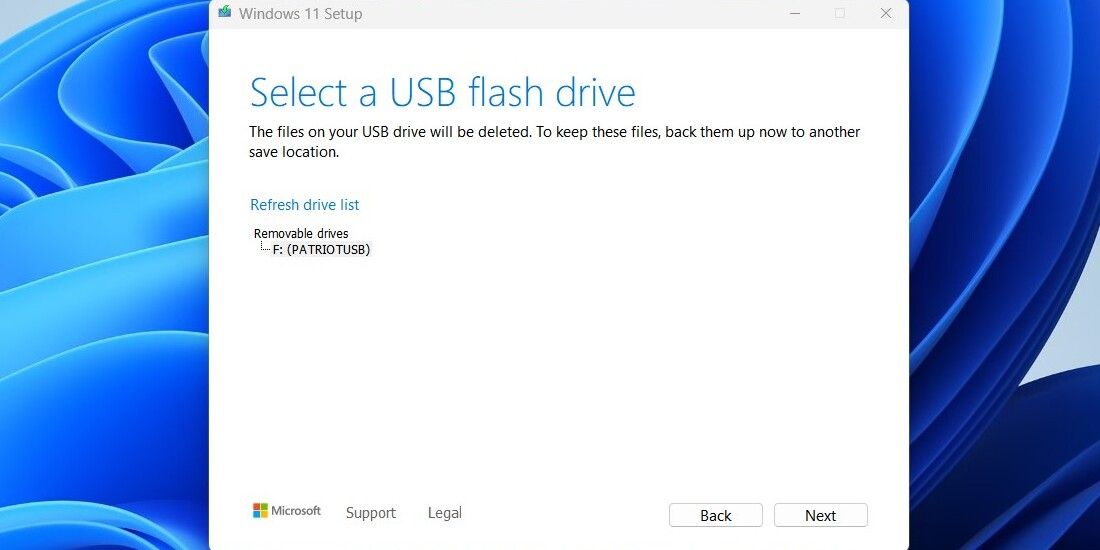Click the Refresh drive list link
The width and height of the screenshot is (1100, 550).
(x=304, y=205)
